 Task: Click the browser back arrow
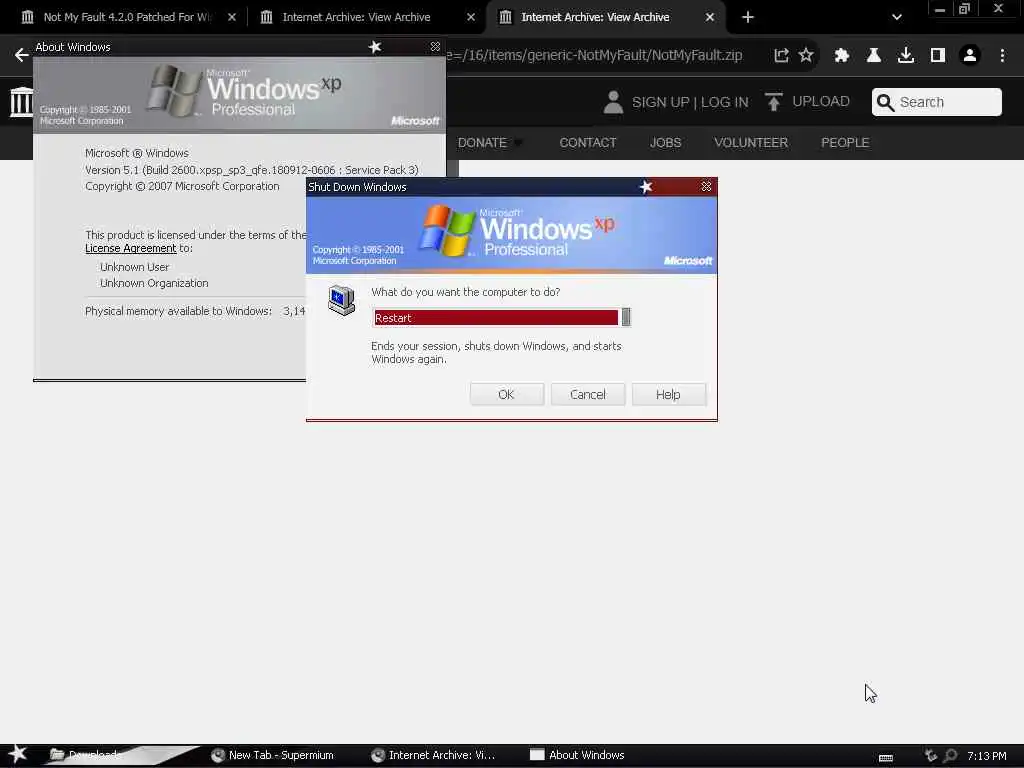point(21,56)
